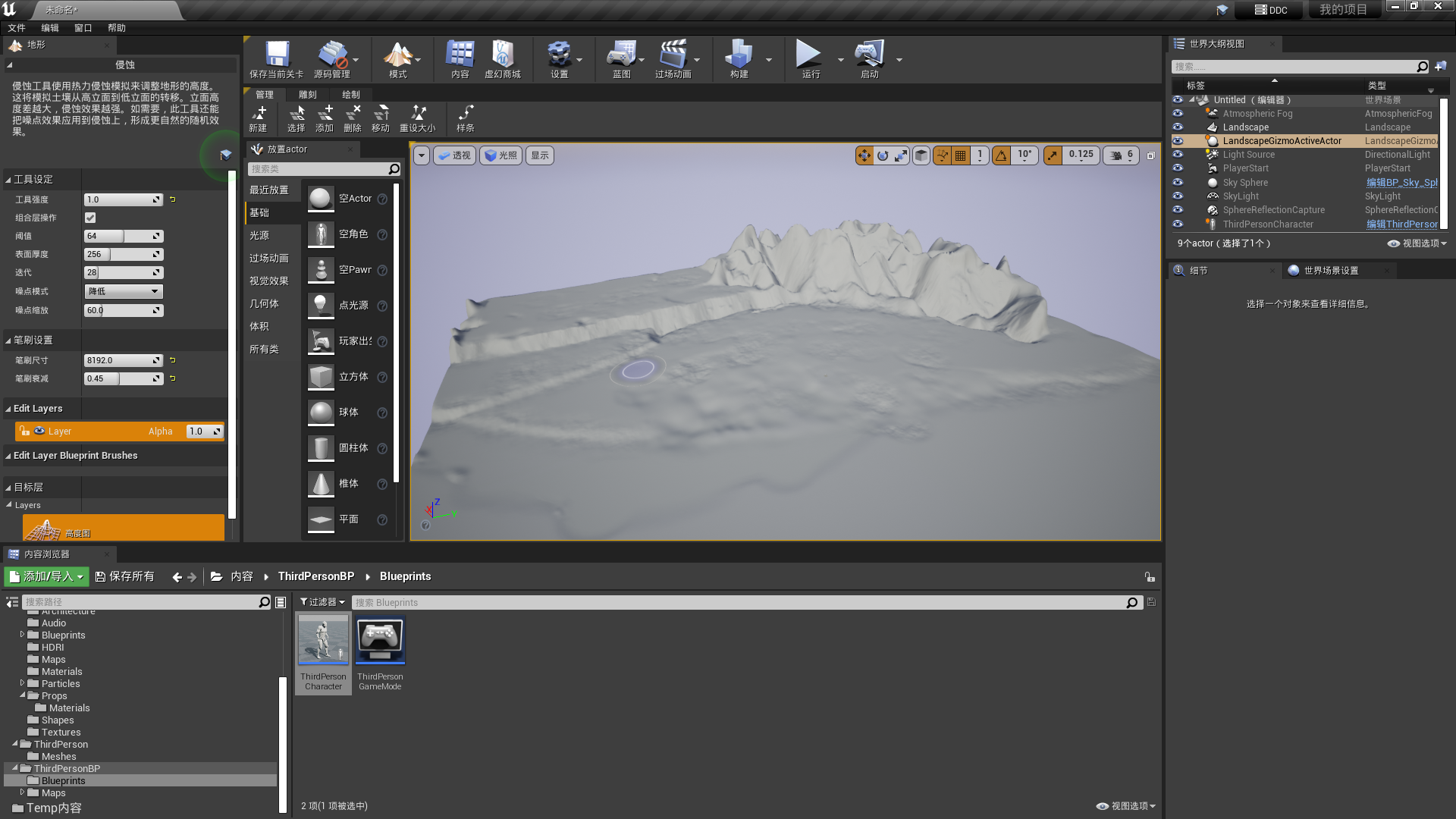Switch to the Sculpt (雕刻) tab

pos(308,95)
